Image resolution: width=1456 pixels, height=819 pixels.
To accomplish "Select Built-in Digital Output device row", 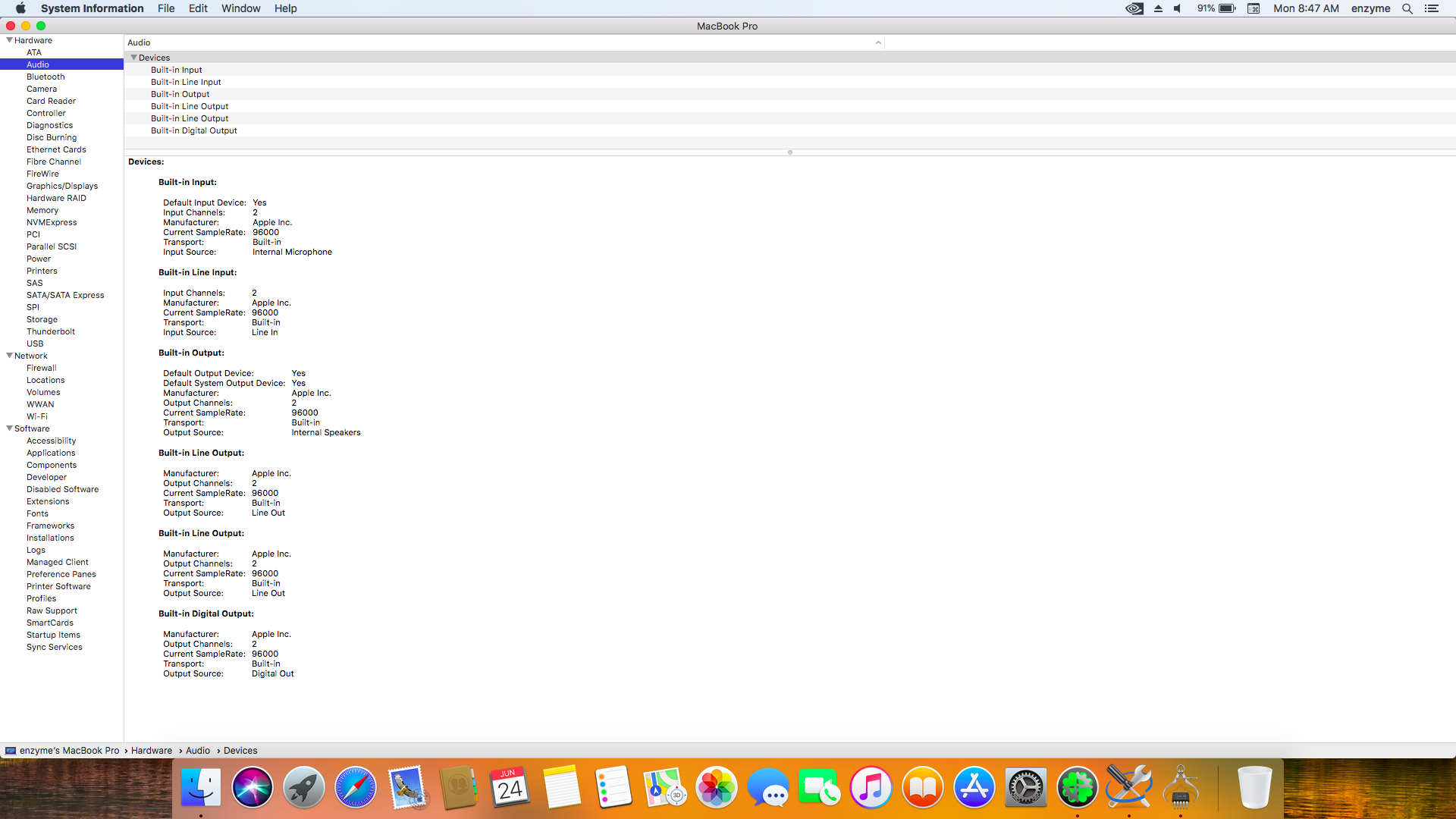I will click(193, 130).
